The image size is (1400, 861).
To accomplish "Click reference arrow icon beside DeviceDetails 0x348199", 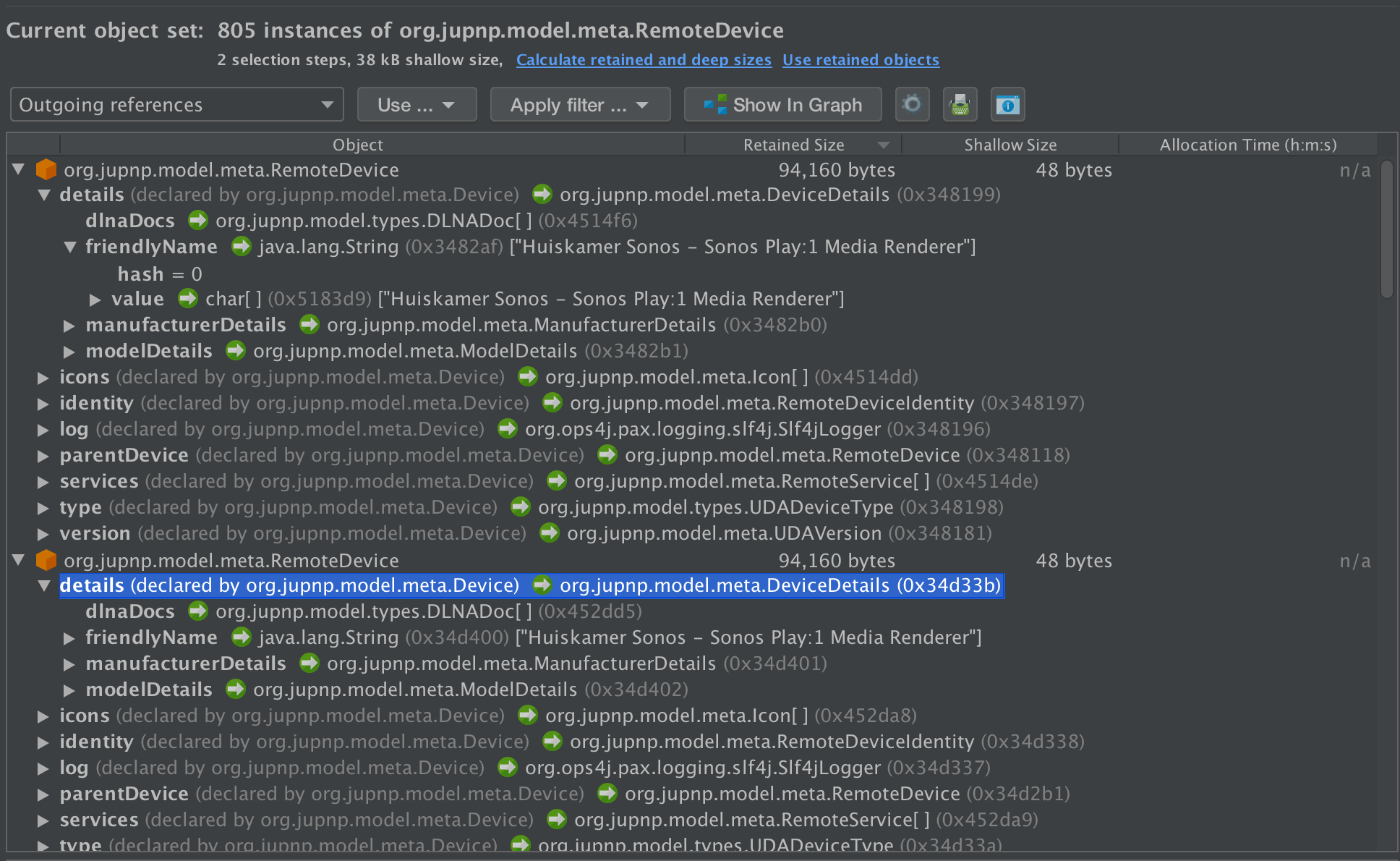I will 542,194.
